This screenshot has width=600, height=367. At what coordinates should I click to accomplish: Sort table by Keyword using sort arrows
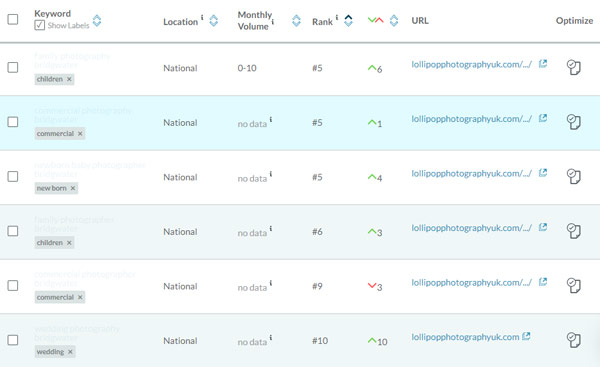click(97, 21)
